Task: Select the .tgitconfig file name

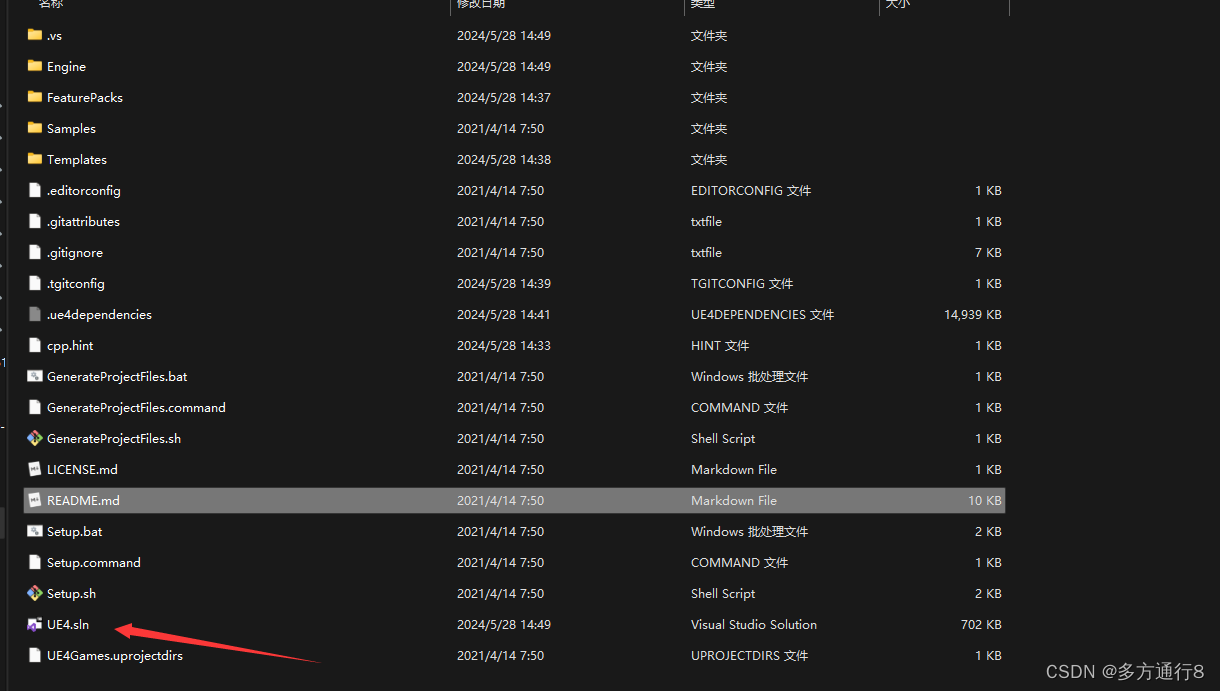Action: [76, 284]
